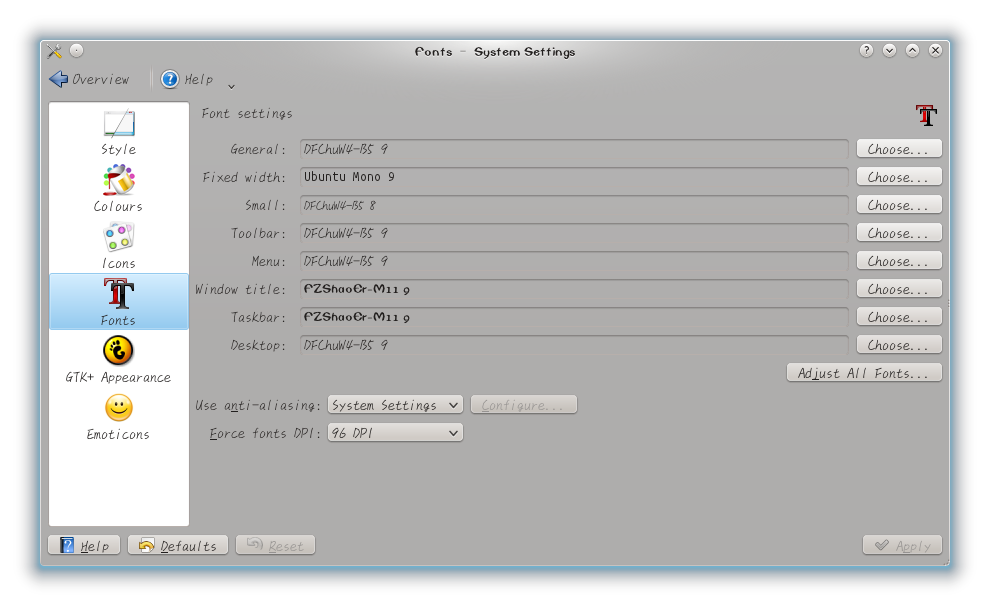Expand the toolbar overflow chevron
This screenshot has width=990, height=606.
[x=231, y=86]
